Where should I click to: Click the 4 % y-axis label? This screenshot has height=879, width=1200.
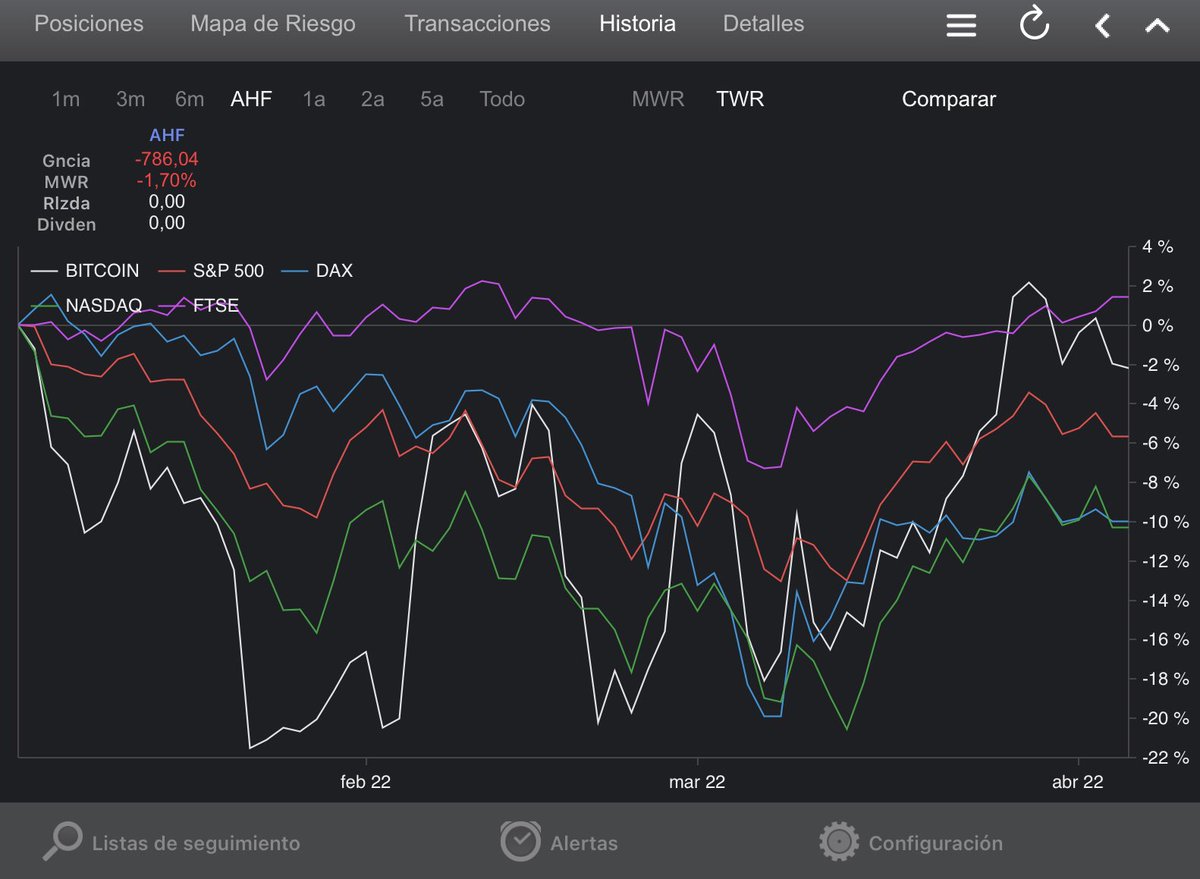coord(1158,247)
